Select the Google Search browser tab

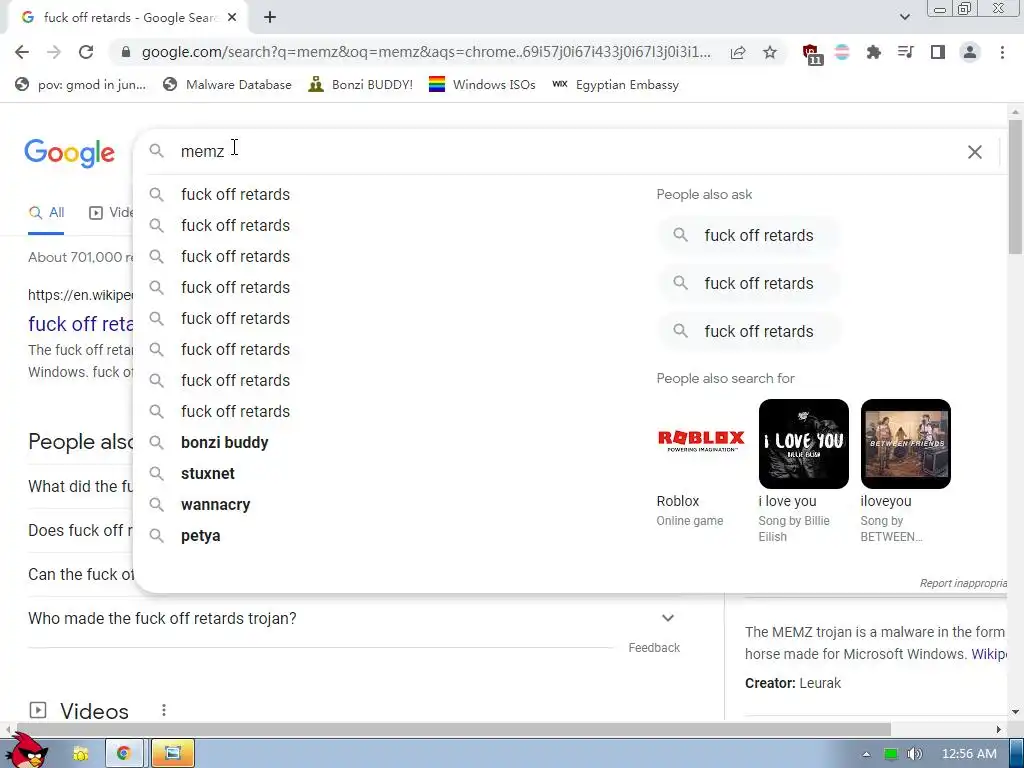pyautogui.click(x=128, y=18)
